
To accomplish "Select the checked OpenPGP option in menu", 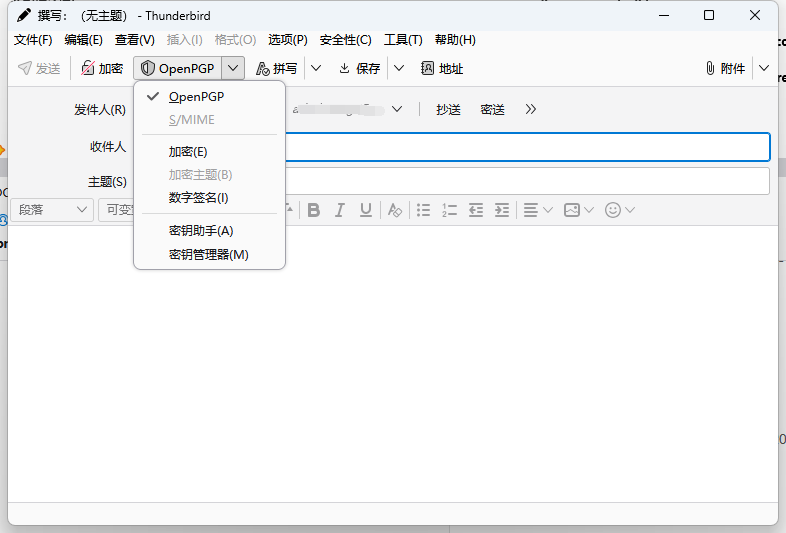I will (x=196, y=96).
